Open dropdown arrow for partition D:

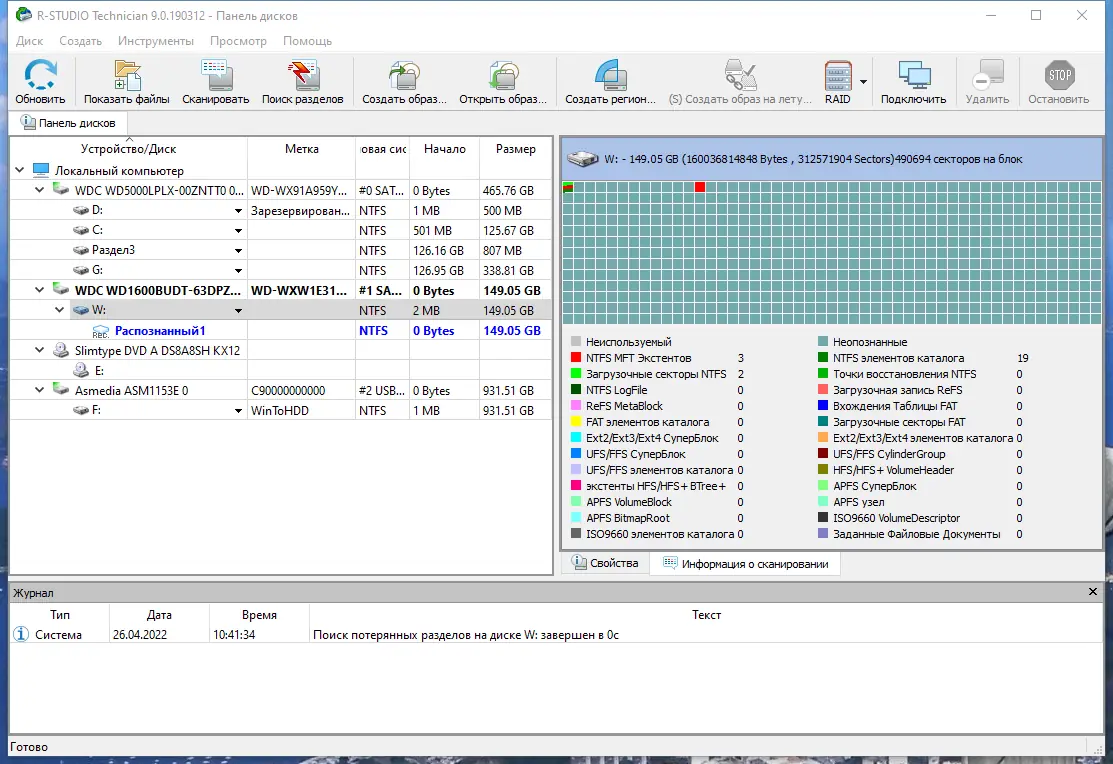point(238,211)
